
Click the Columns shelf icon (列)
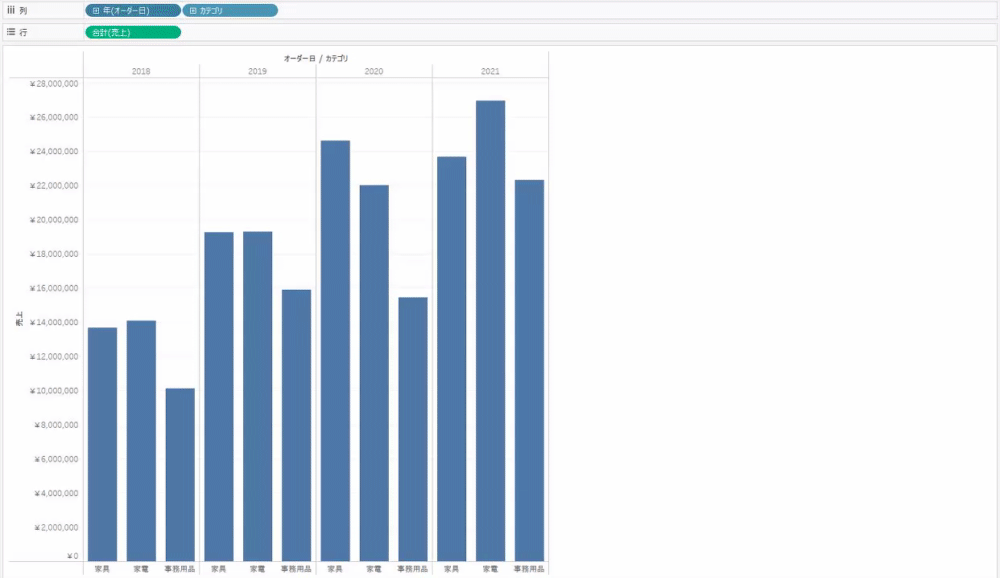tap(11, 10)
